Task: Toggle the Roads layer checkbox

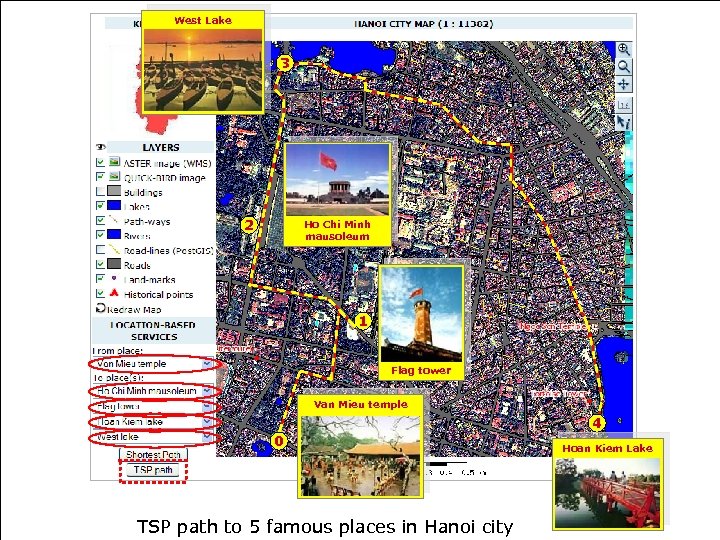Action: click(x=100, y=264)
